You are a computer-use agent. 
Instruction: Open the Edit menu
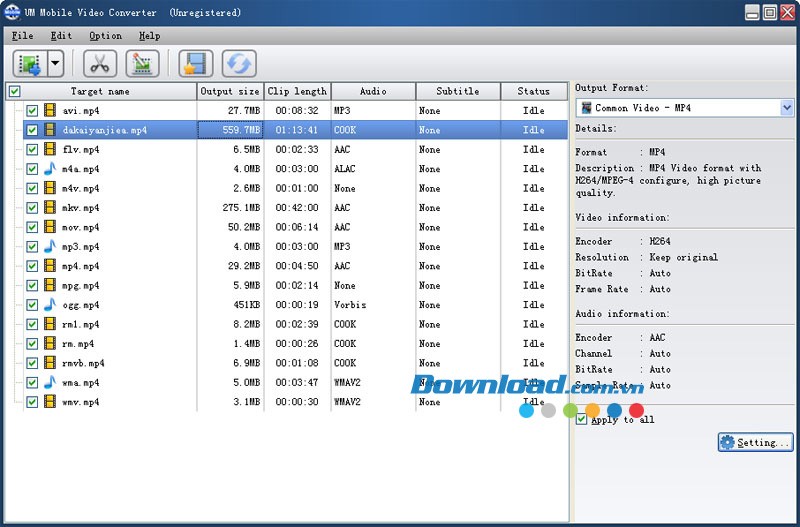(61, 36)
